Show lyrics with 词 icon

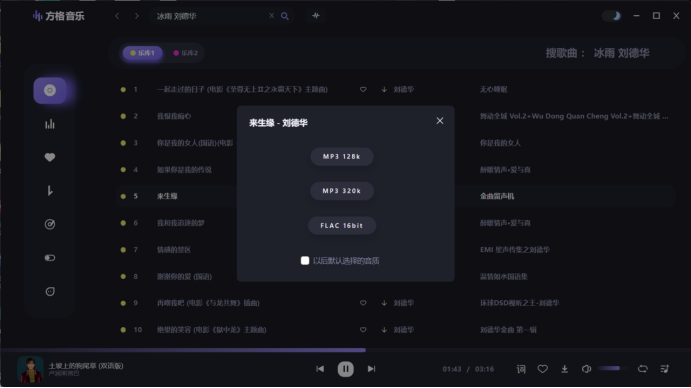[521, 369]
